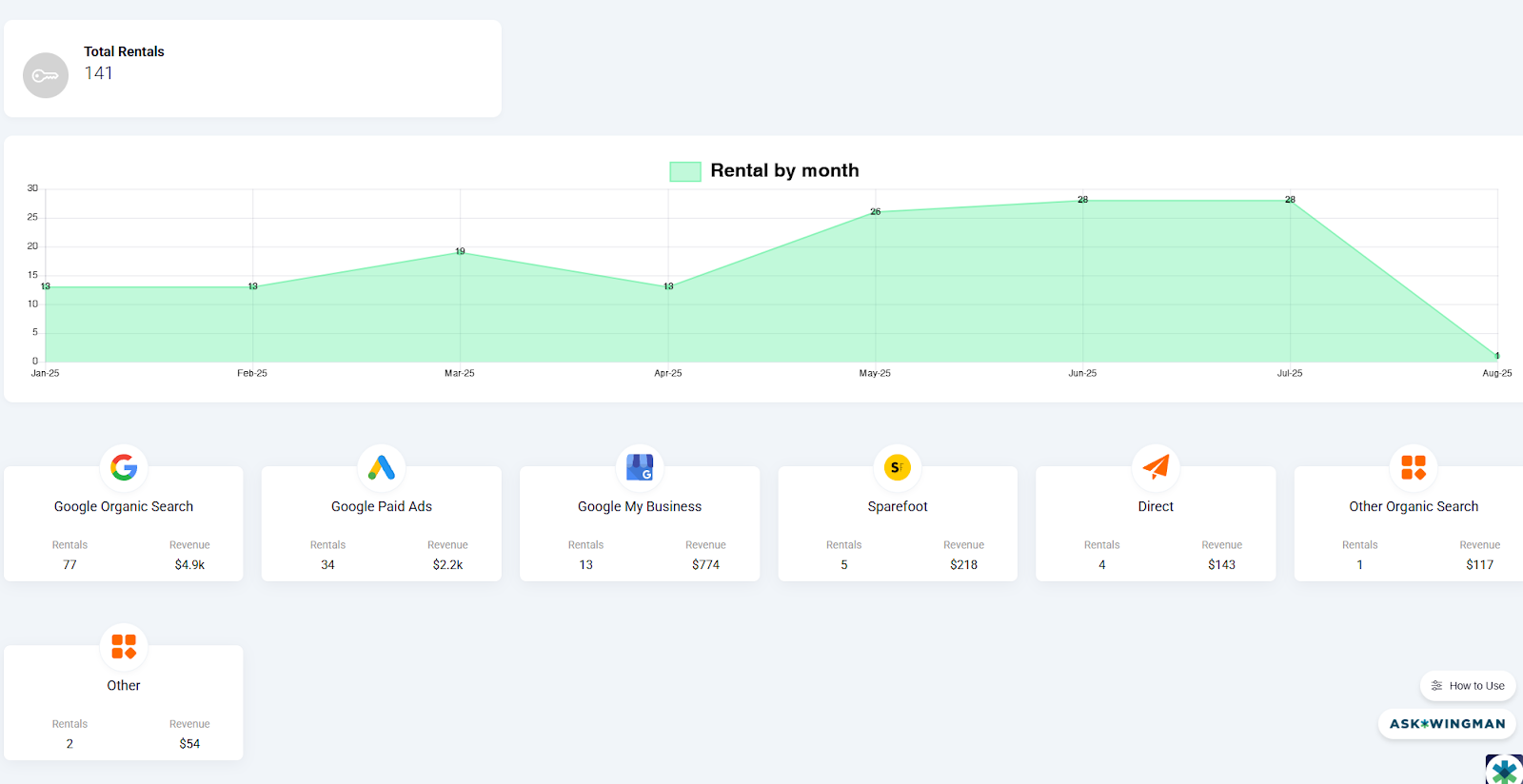Open the How to Use guide
The height and width of the screenshot is (784, 1523).
[x=1468, y=685]
